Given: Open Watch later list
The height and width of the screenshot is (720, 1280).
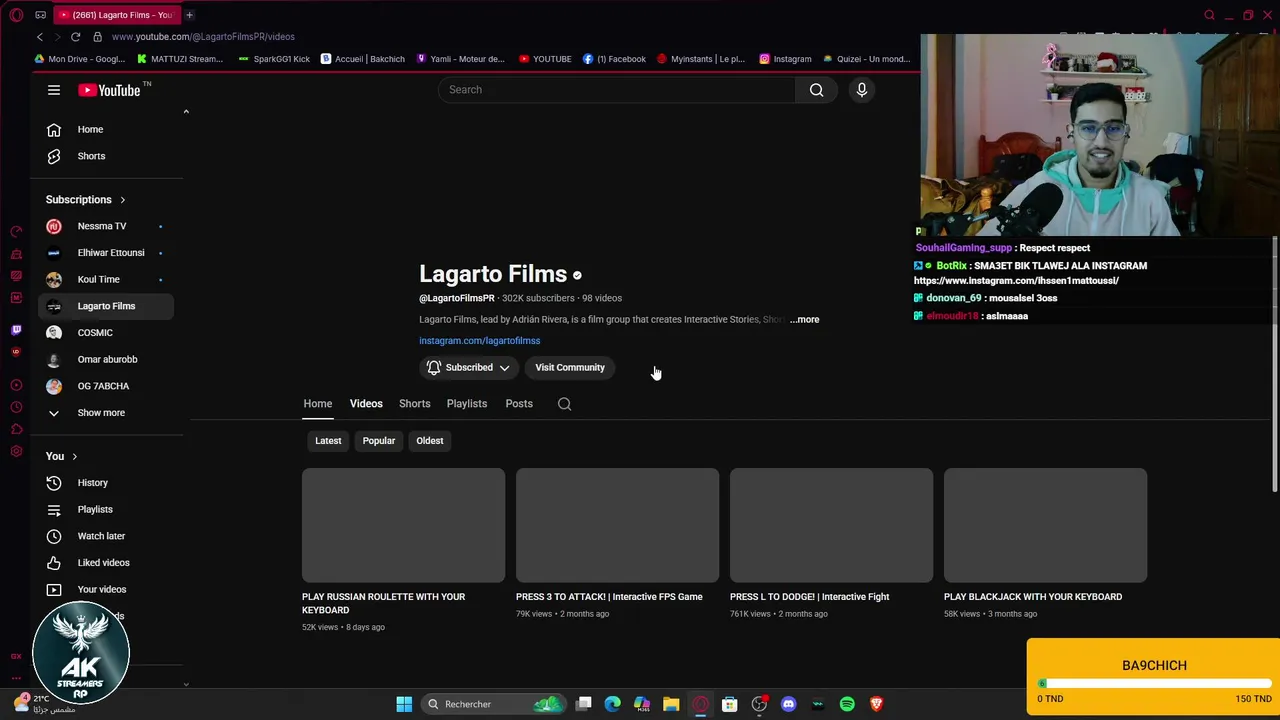Looking at the screenshot, I should (107, 536).
